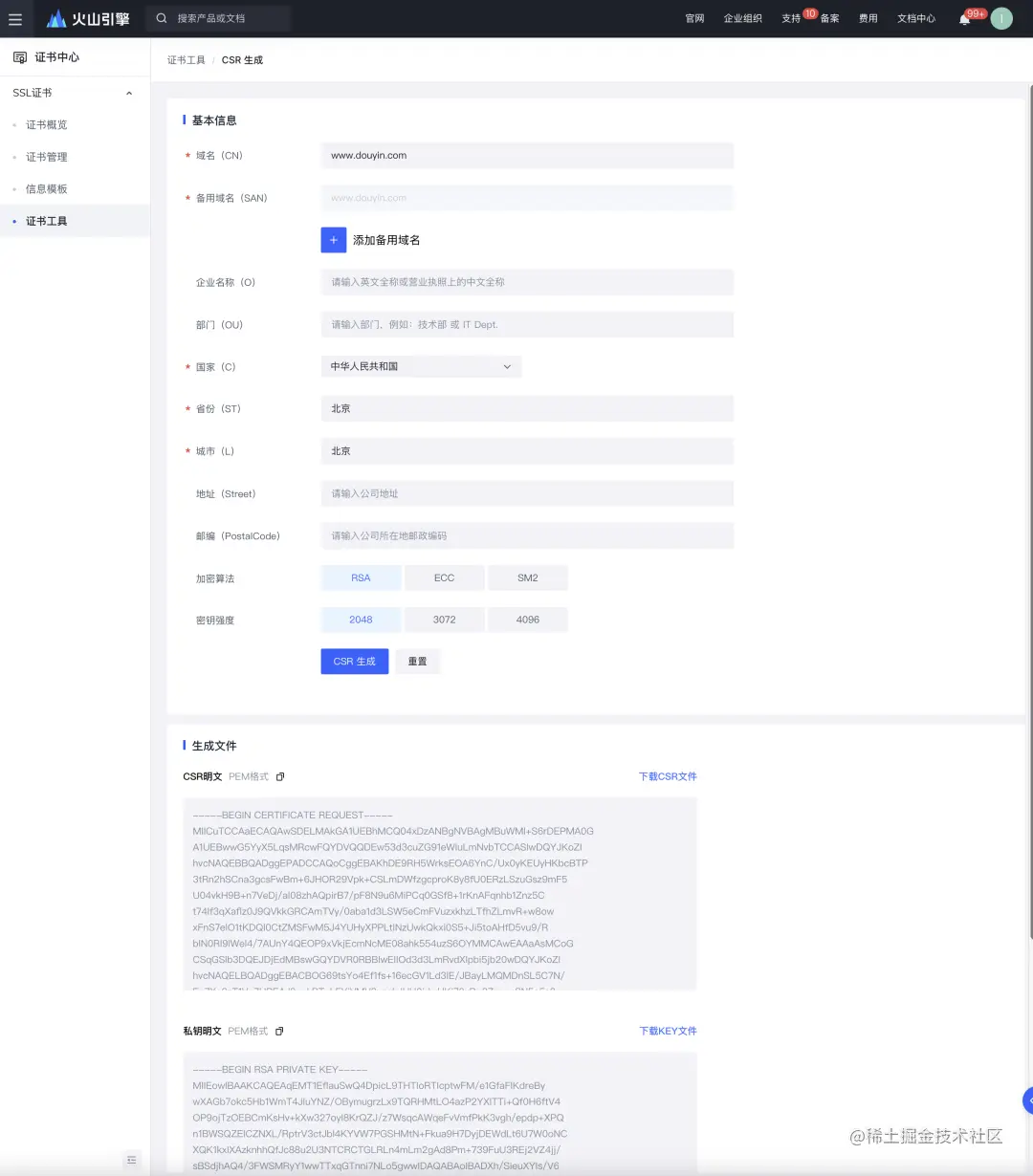The image size is (1033, 1176).
Task: Open 备案 in top navigation
Action: [x=829, y=19]
